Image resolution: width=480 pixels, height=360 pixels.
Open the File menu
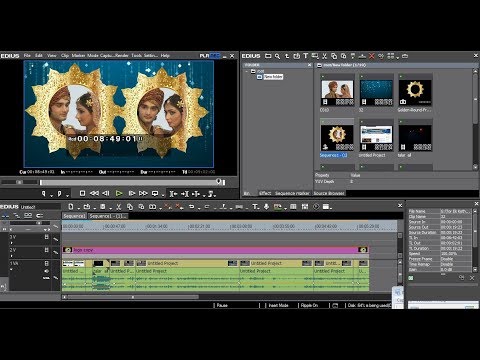[27, 56]
